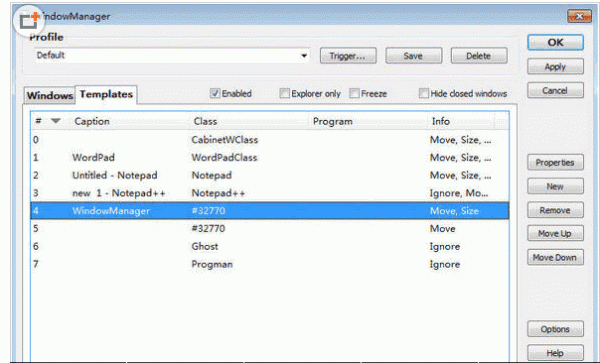This screenshot has width=600, height=363.
Task: Select the Untitled - Notepad row
Action: click(x=270, y=176)
